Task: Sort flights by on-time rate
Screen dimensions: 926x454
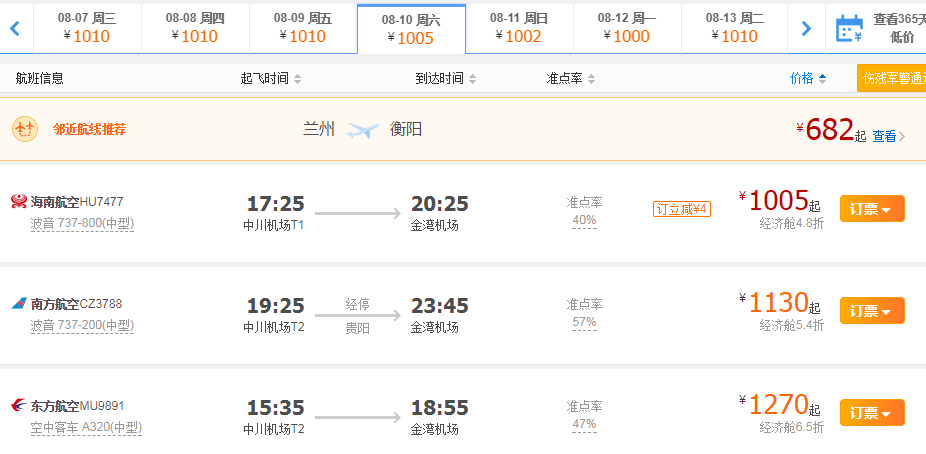Action: [x=570, y=79]
